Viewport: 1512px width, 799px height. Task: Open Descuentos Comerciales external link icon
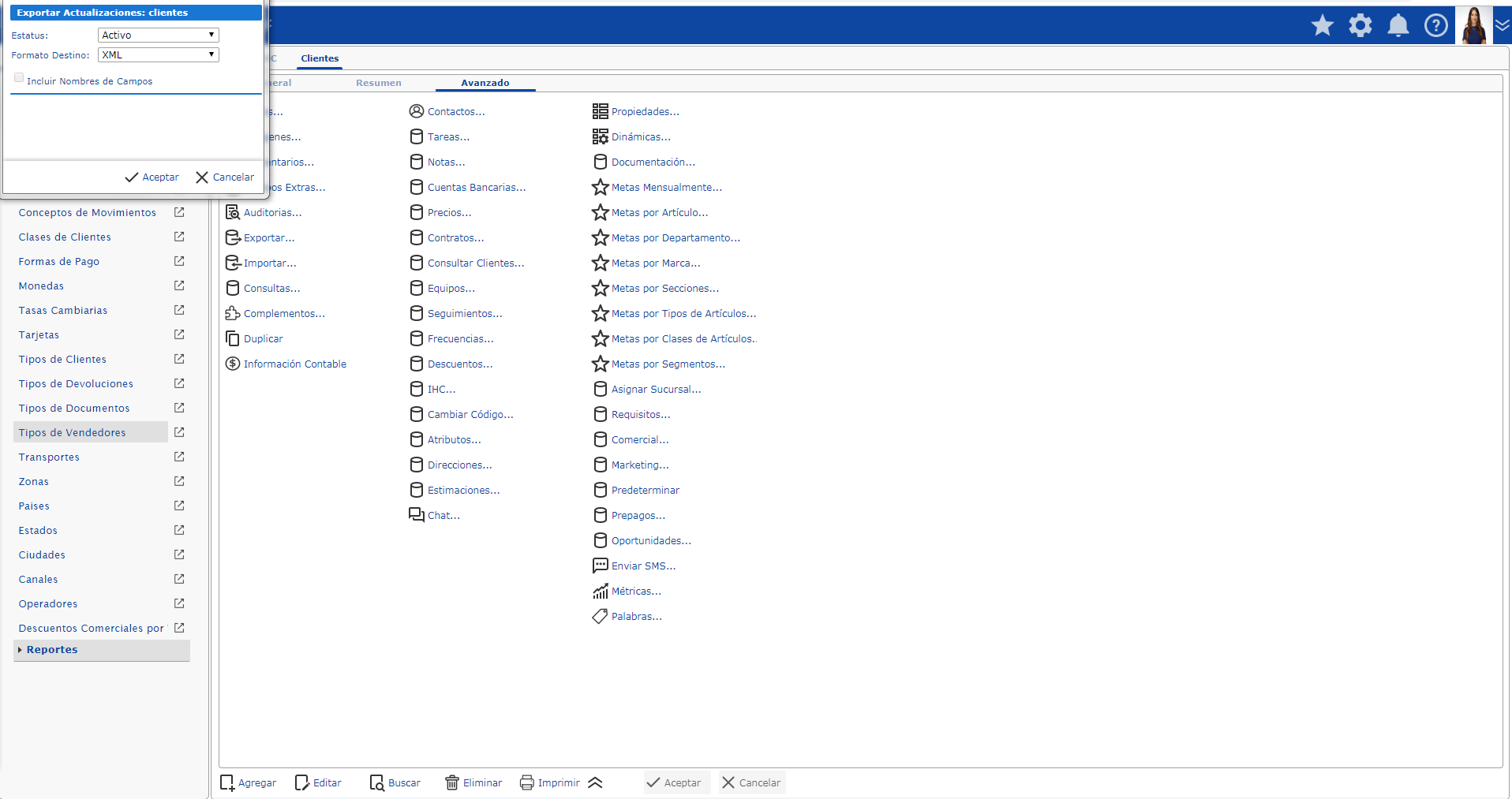pyautogui.click(x=179, y=628)
